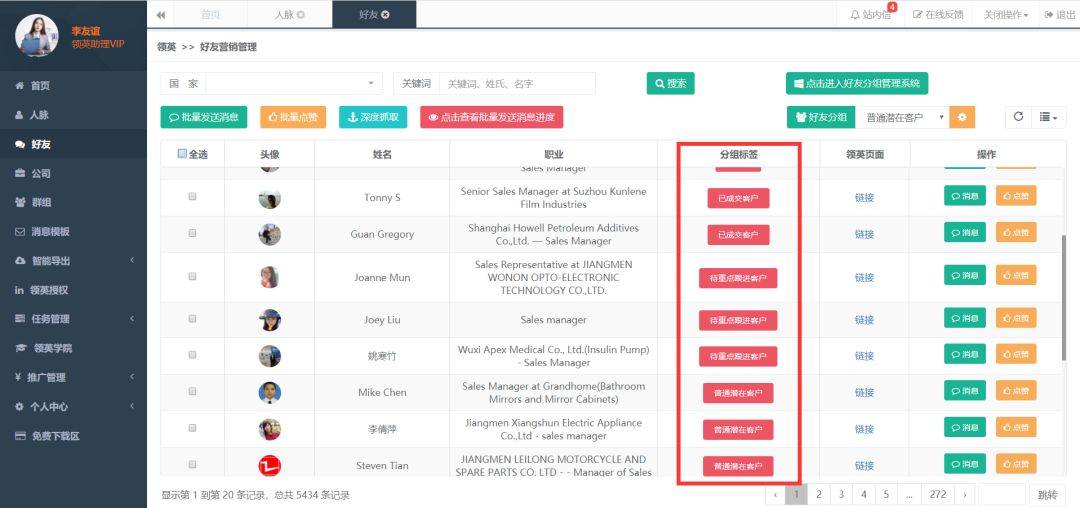The image size is (1080, 508).
Task: Click the orange gear icon beside 好友分组
Action: [962, 117]
